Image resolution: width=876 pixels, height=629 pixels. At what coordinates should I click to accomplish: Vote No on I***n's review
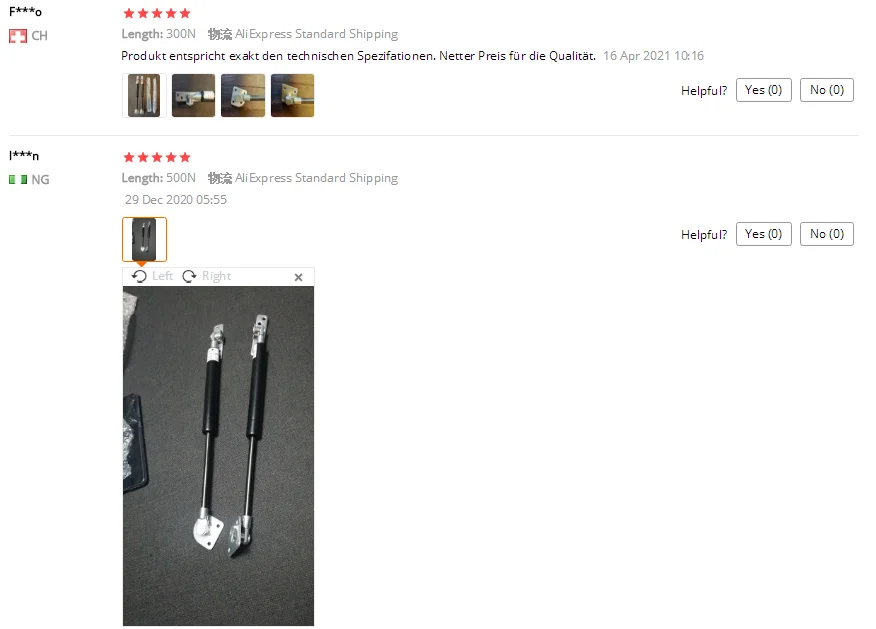click(827, 234)
